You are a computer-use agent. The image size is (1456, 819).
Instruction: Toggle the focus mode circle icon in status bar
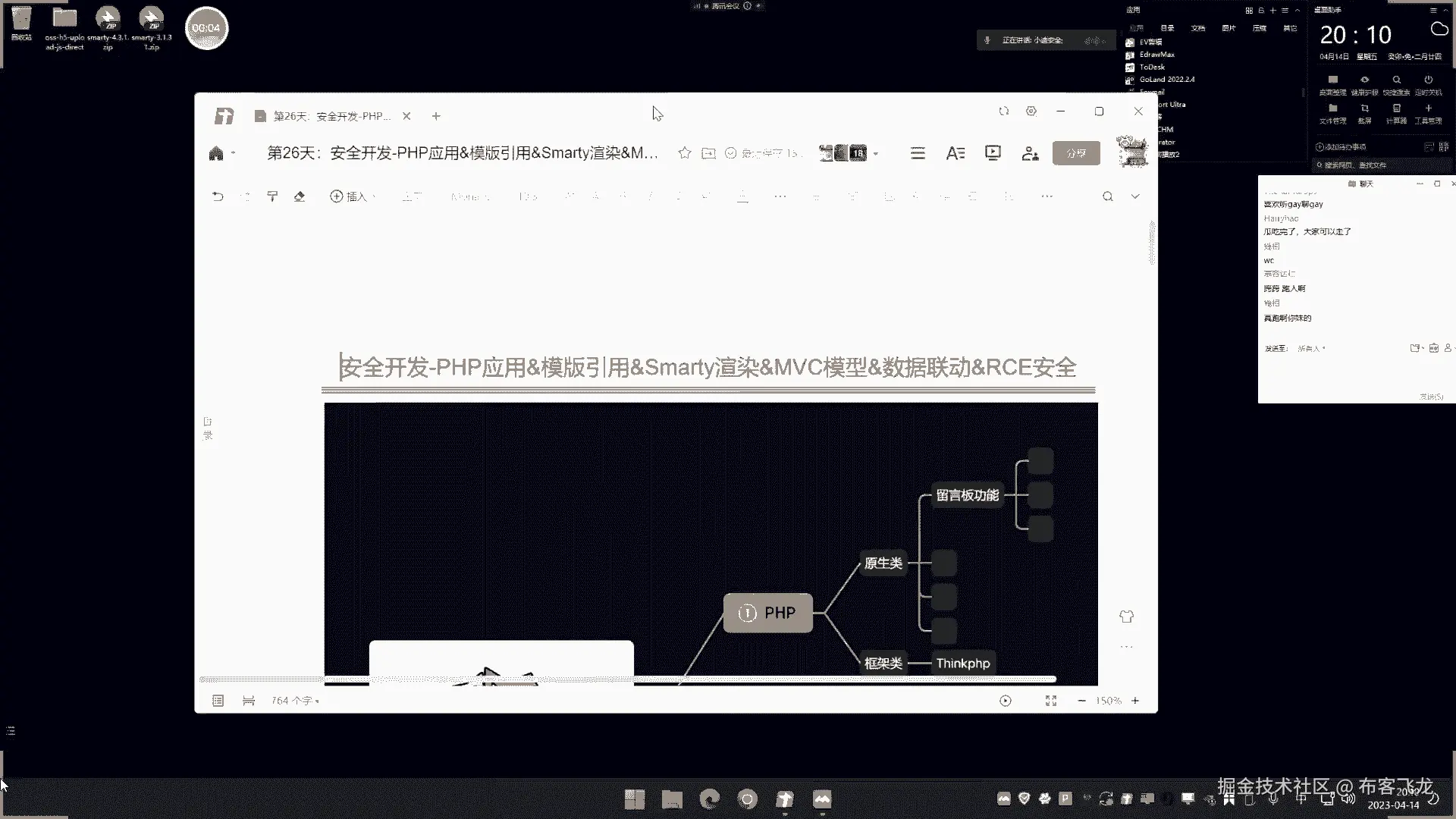point(1006,701)
